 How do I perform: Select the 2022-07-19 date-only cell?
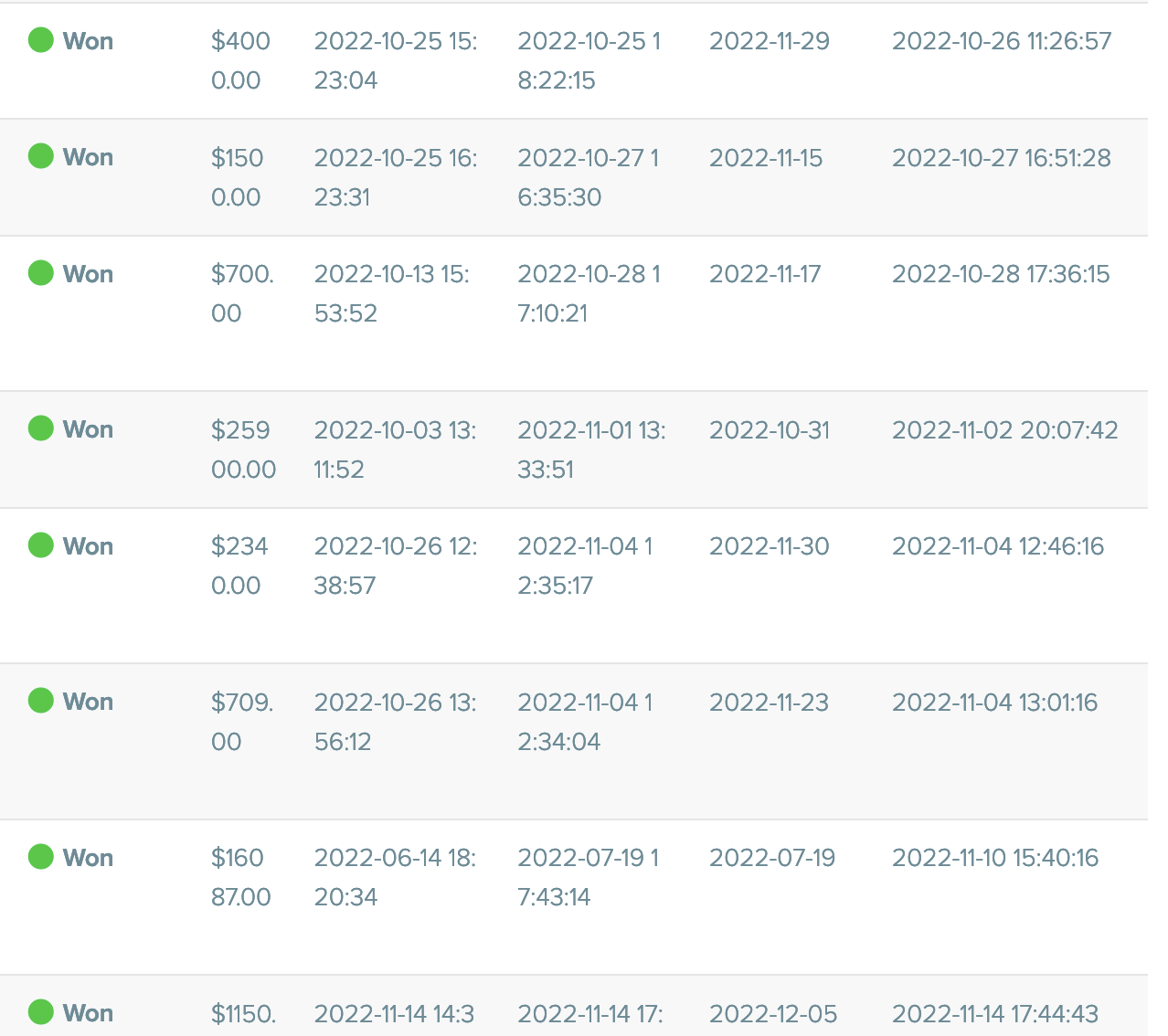(771, 858)
